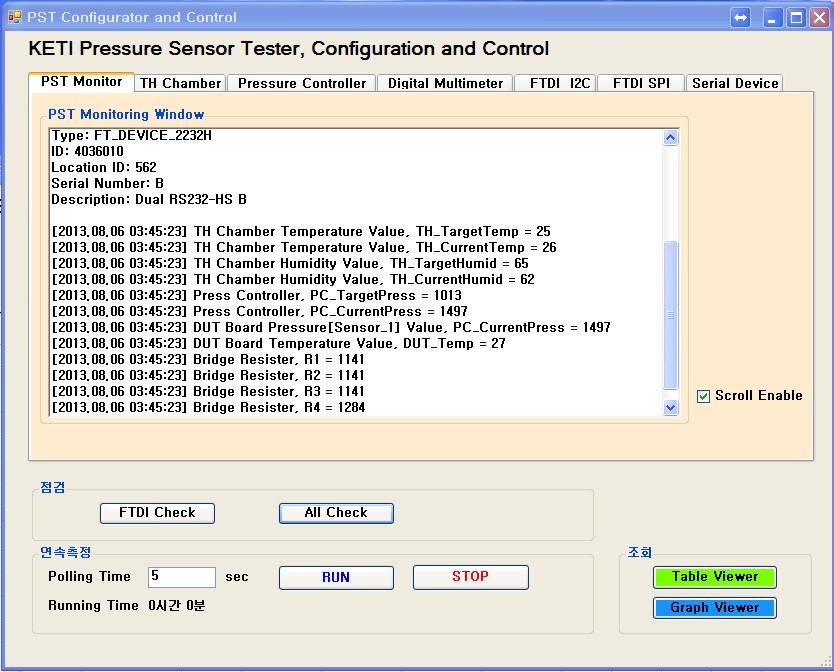Click the 'ID: 4036010' log line
The image size is (834, 672).
point(87,152)
